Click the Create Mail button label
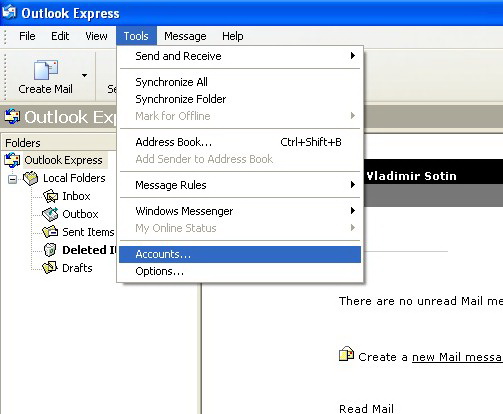 tap(45, 89)
